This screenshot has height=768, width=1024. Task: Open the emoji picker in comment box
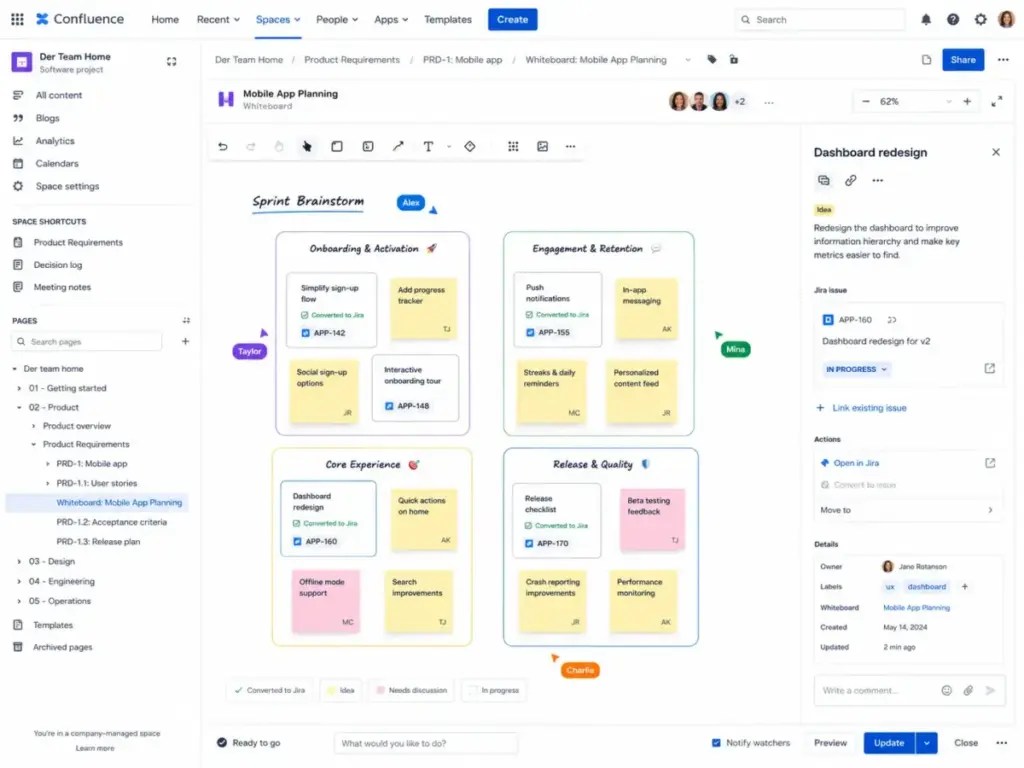pos(946,690)
